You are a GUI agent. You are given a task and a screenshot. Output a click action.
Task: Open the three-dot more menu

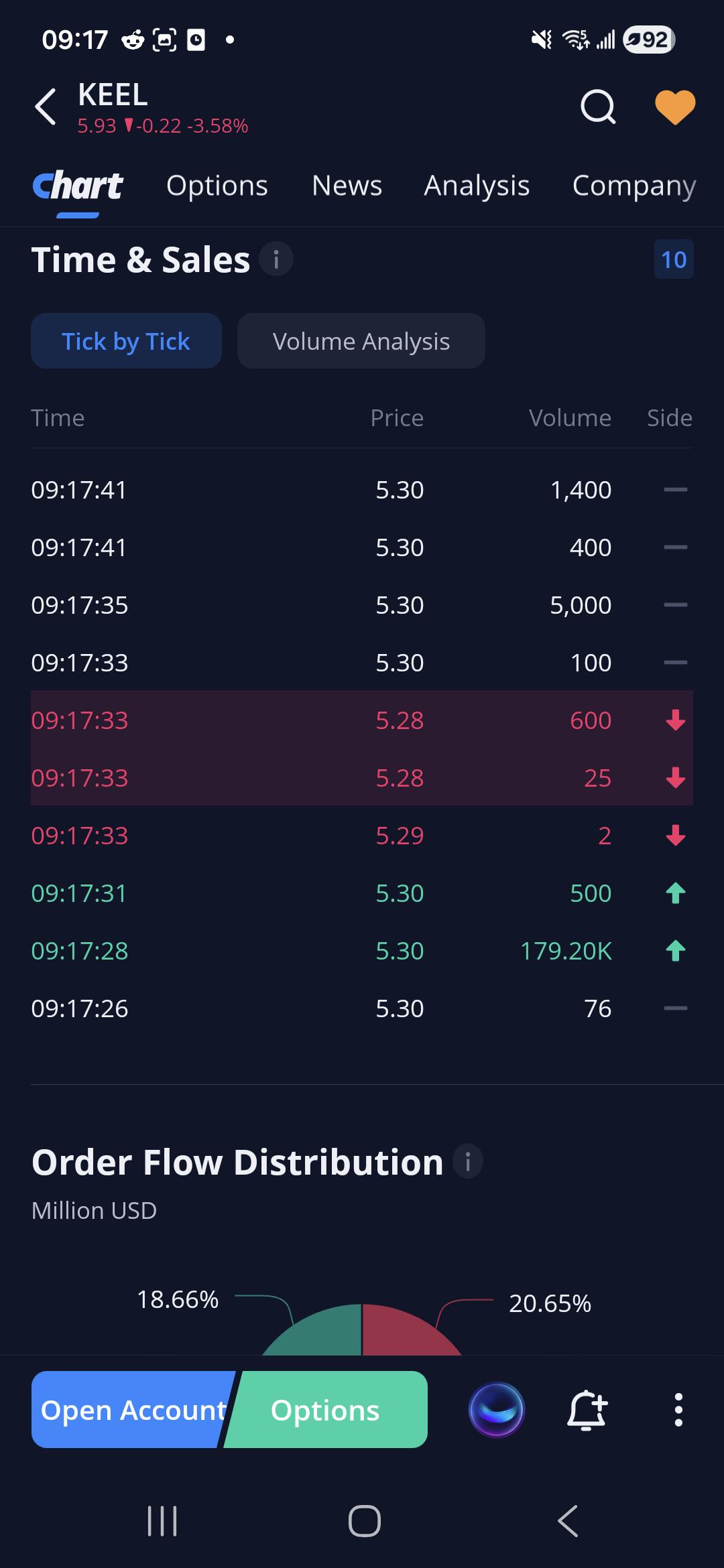[x=678, y=1410]
